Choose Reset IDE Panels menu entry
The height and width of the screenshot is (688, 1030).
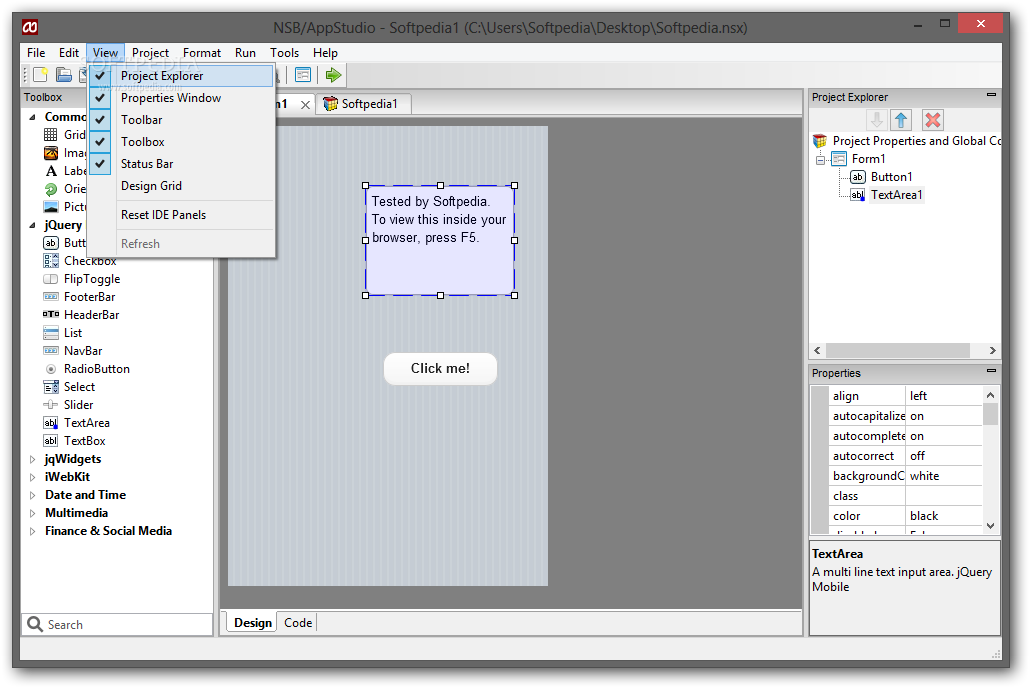pyautogui.click(x=181, y=215)
